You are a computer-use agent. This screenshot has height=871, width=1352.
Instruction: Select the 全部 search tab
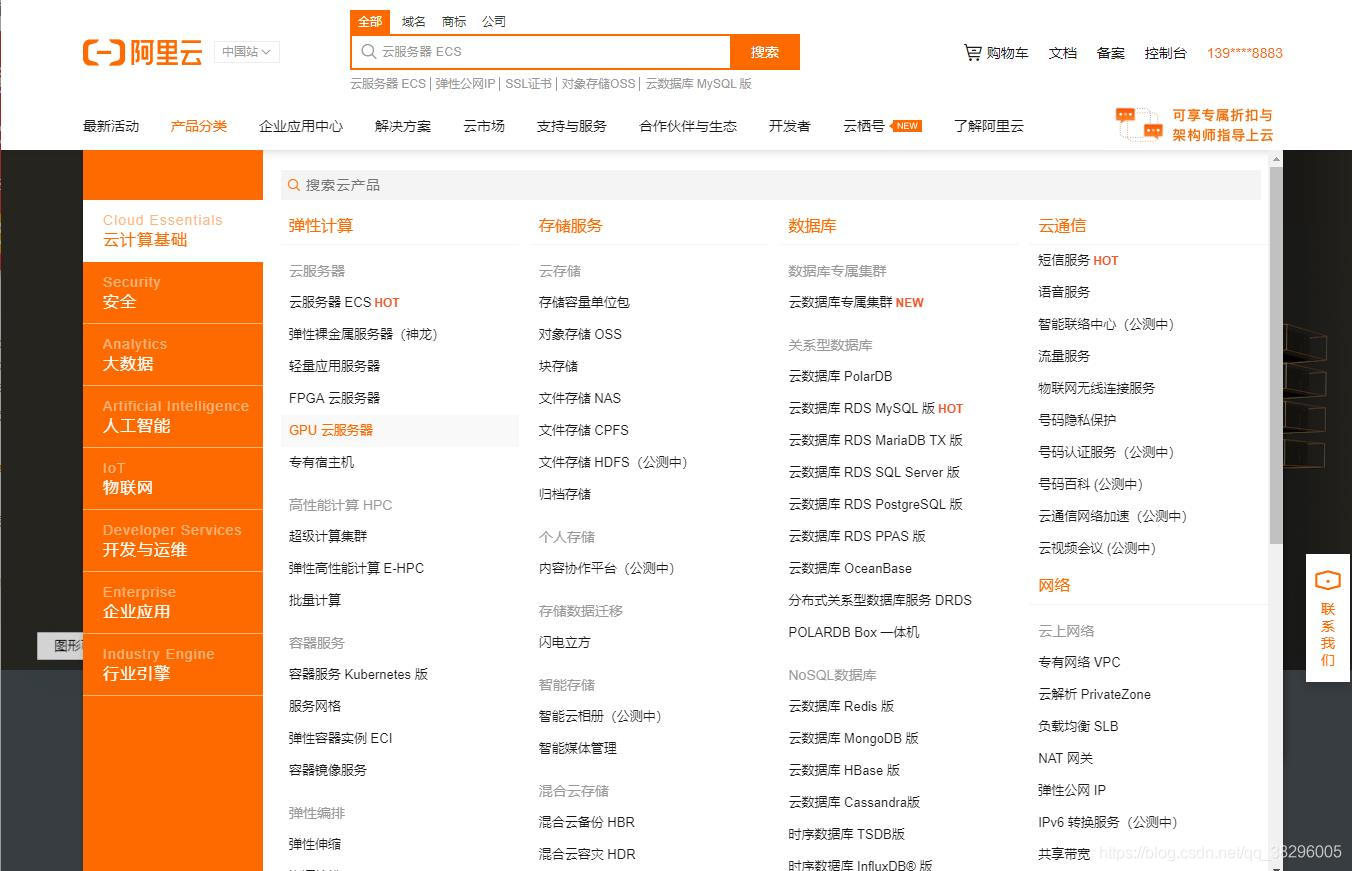369,21
